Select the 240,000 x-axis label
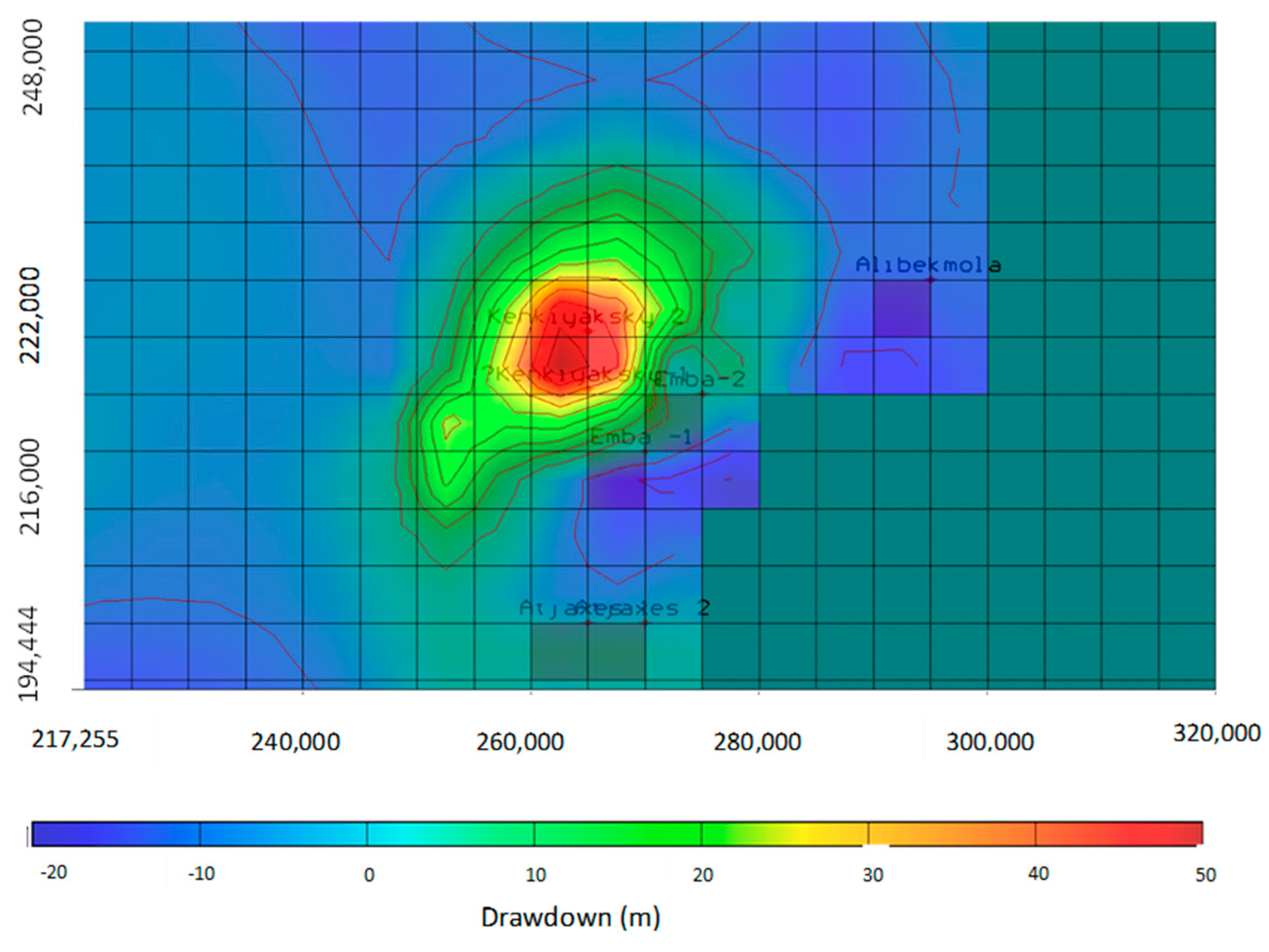 coord(295,742)
